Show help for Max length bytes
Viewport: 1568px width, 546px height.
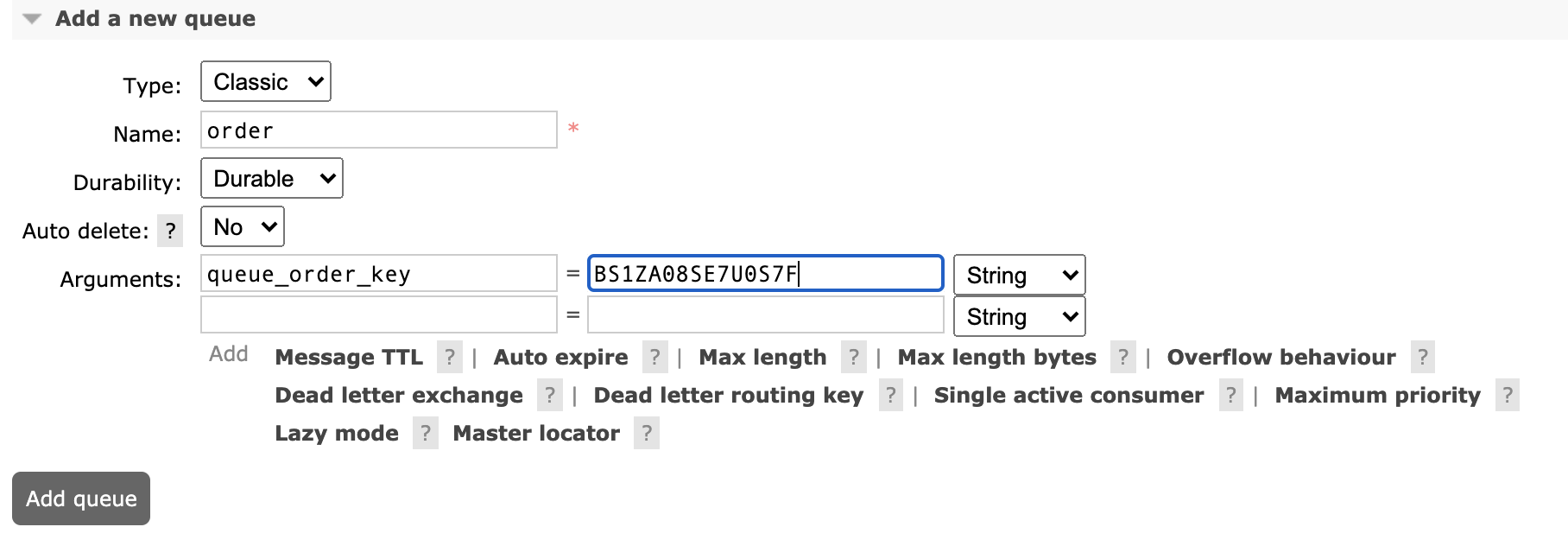click(x=1122, y=358)
